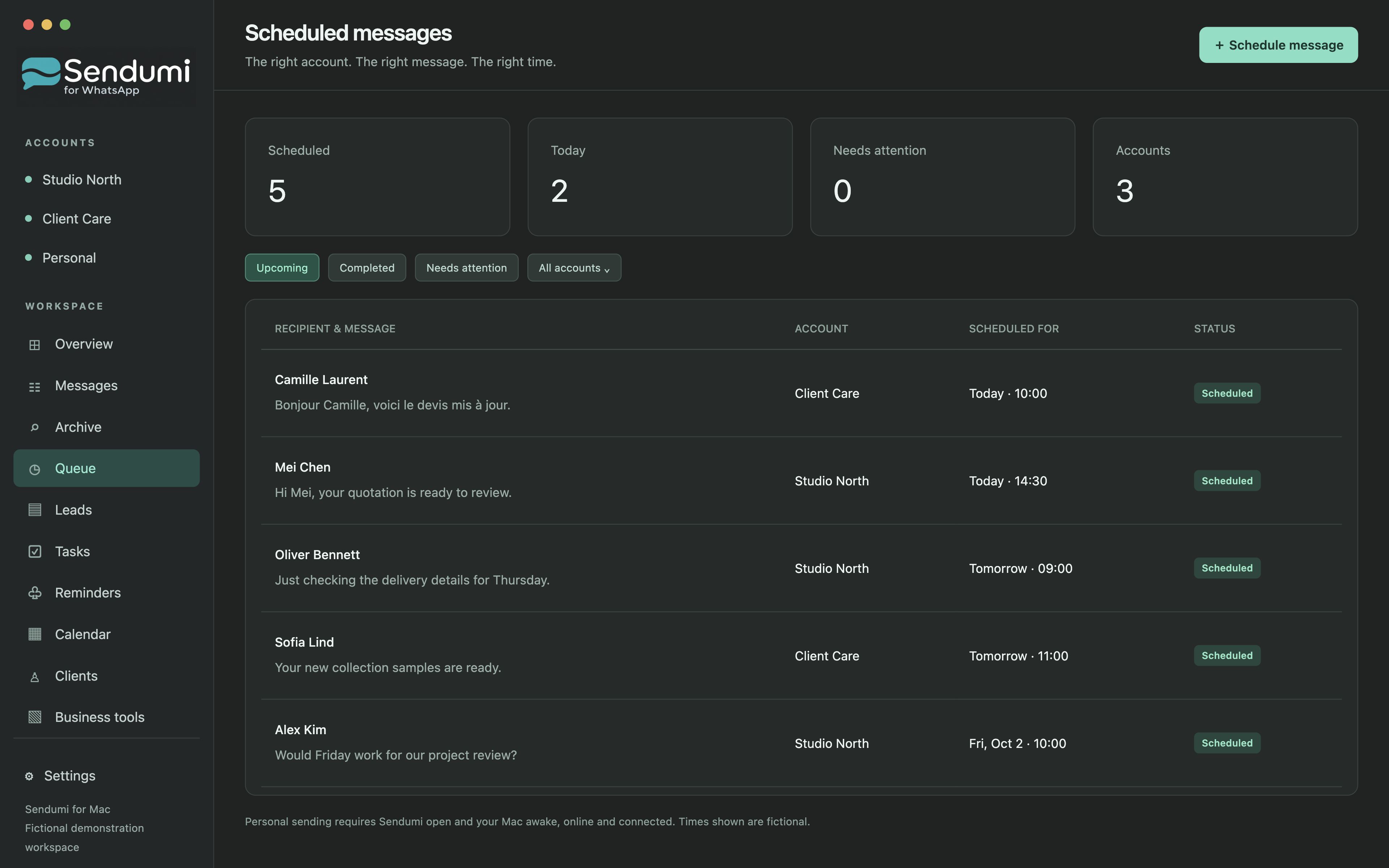
Task: Click the SCHEDULED FOR column header
Action: tap(1014, 328)
